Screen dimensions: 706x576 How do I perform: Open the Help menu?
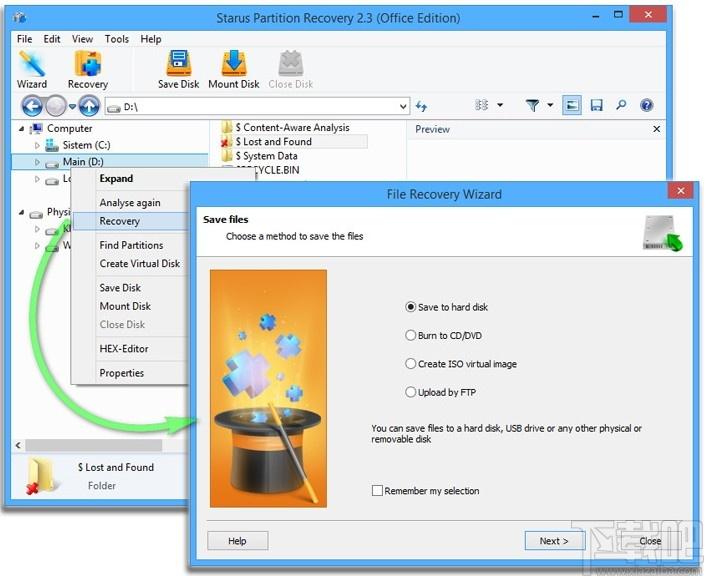151,39
